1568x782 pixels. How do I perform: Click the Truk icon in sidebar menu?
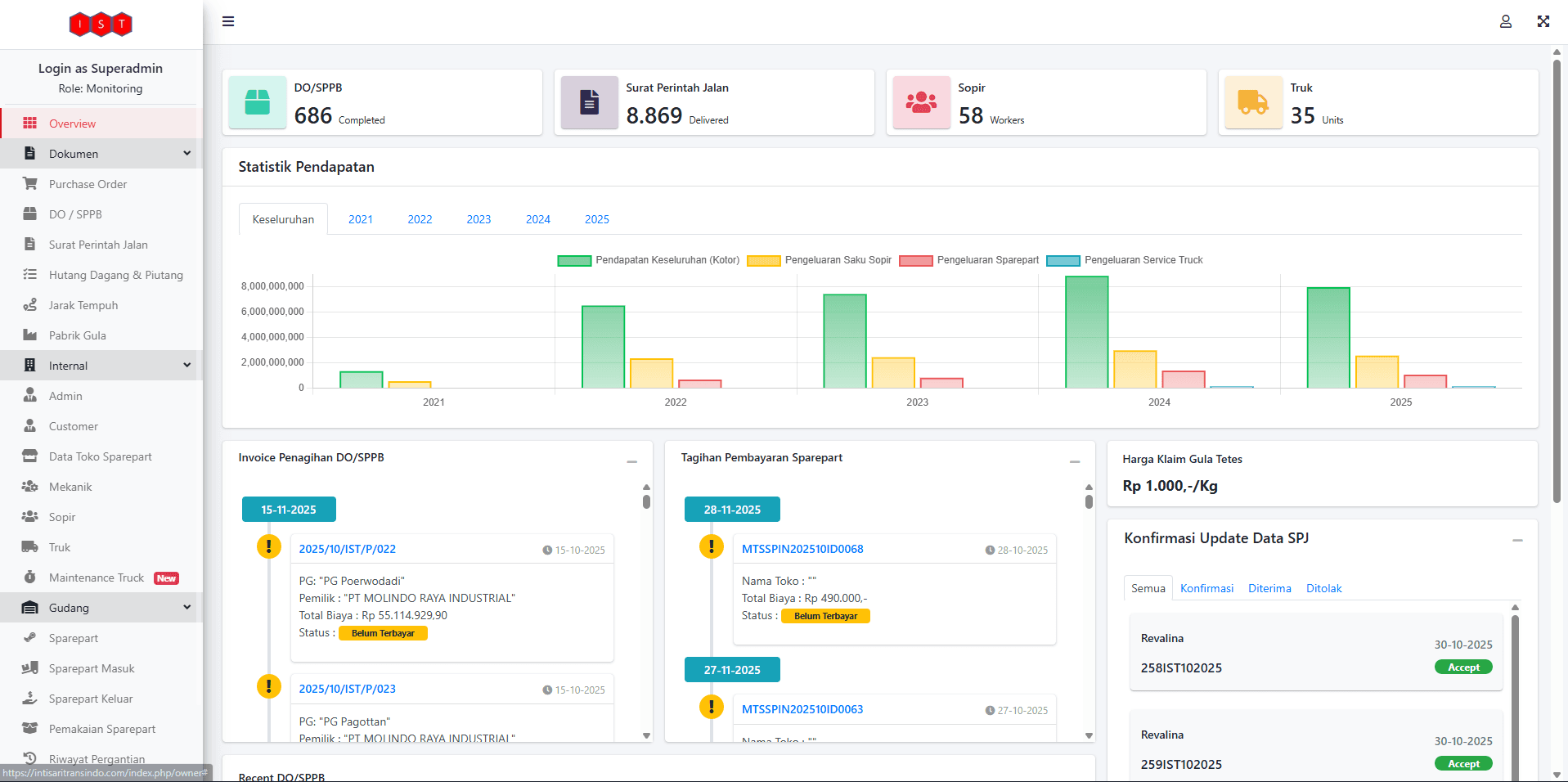pyautogui.click(x=30, y=546)
